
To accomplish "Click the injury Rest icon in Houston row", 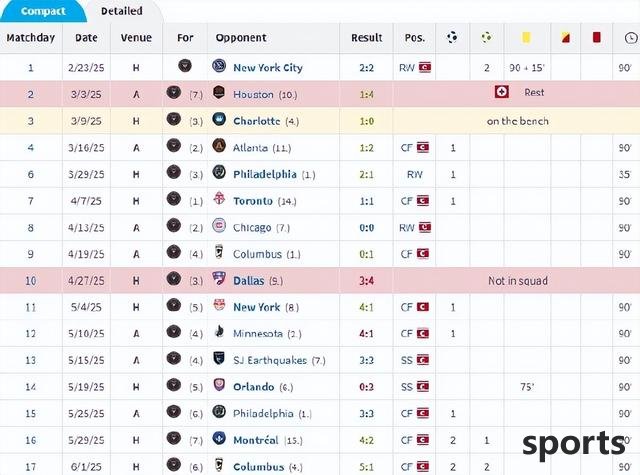I will click(x=502, y=91).
